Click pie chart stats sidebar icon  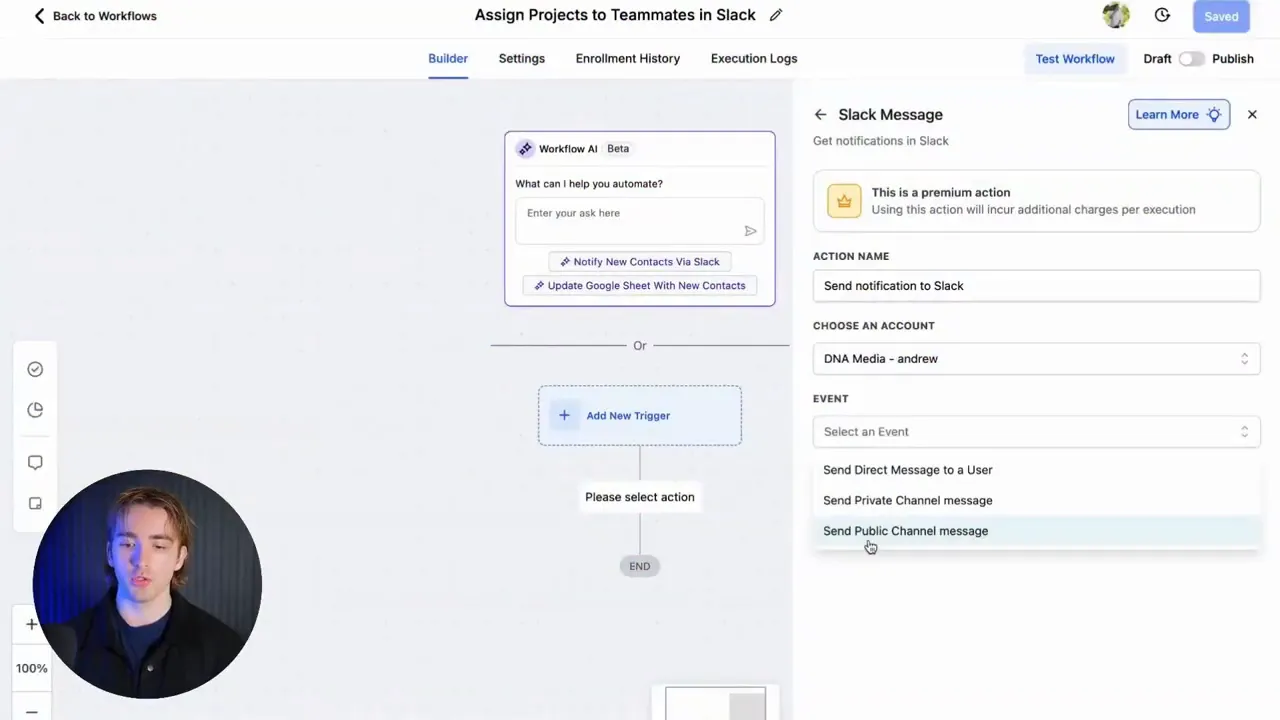35,410
